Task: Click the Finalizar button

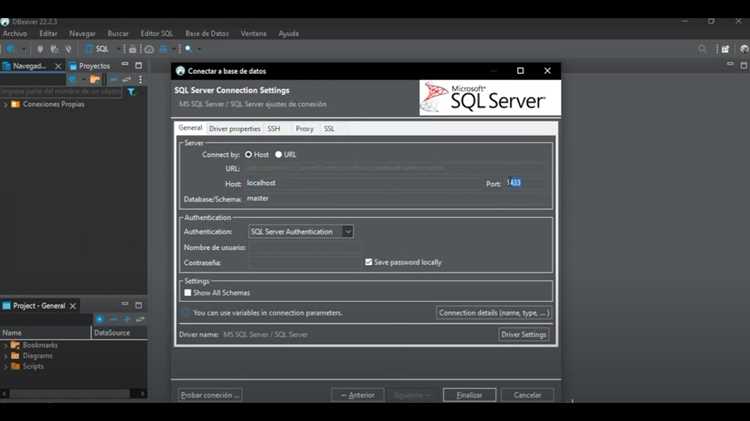Action: click(x=469, y=395)
